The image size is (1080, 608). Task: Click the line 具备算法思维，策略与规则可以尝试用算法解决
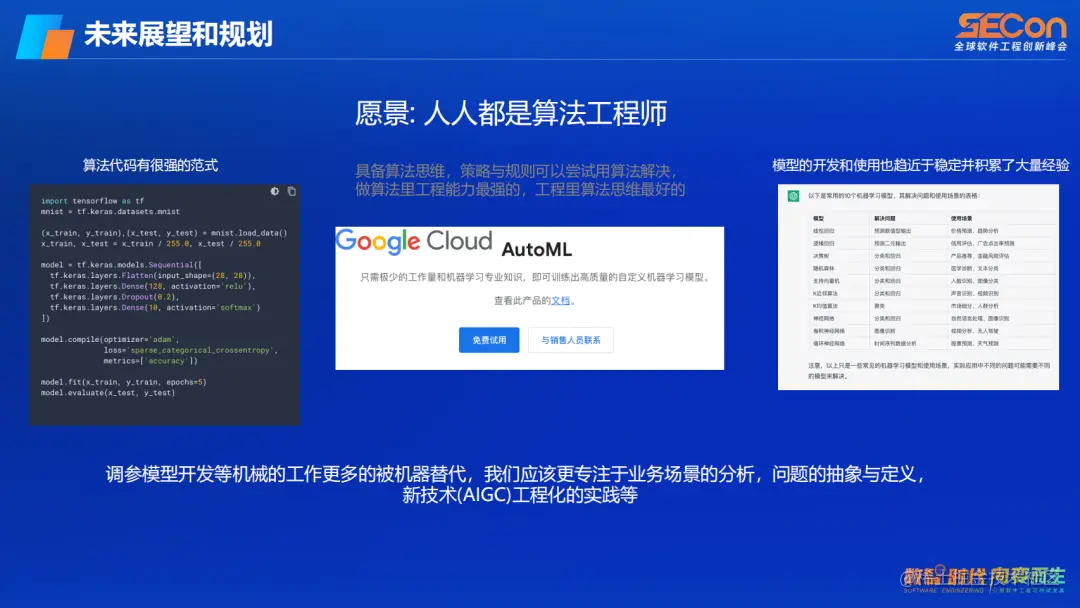[x=513, y=171]
